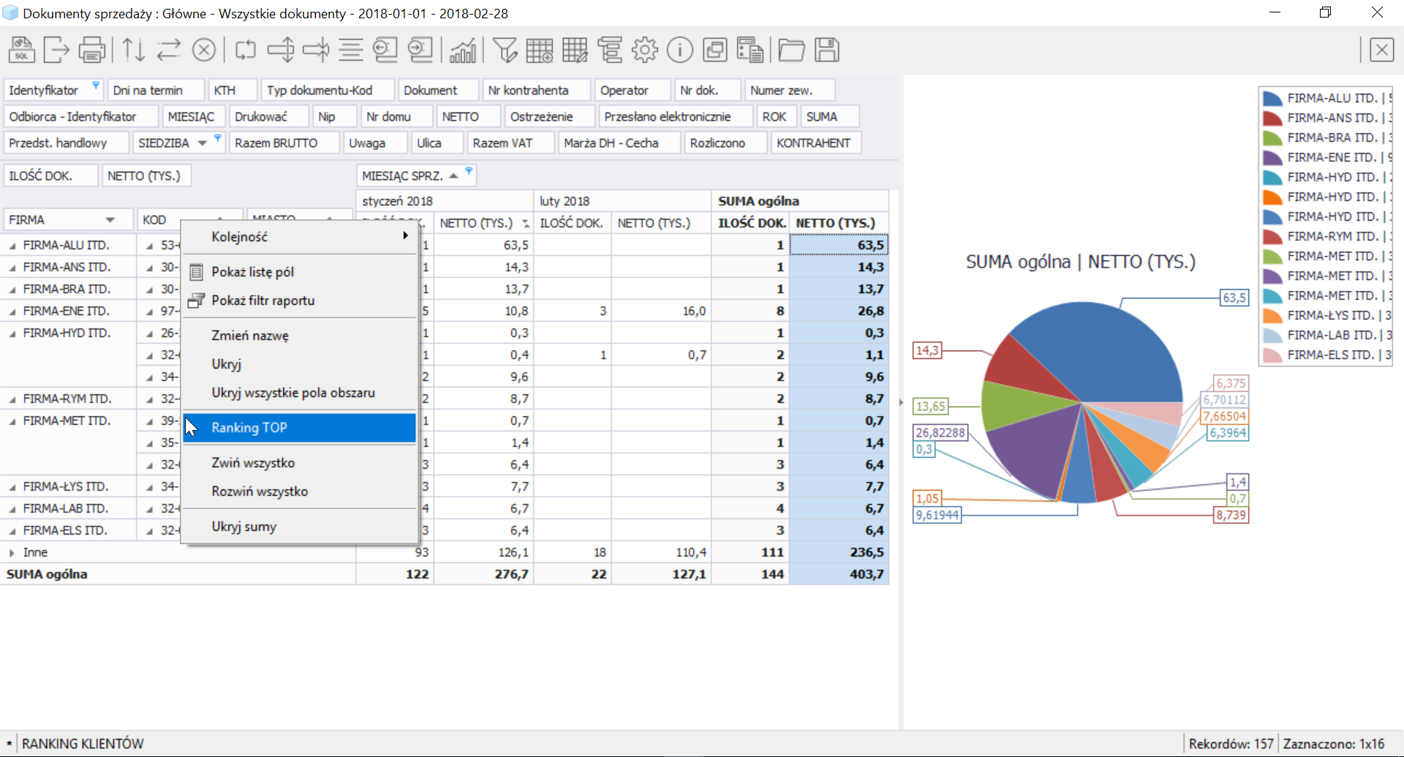Click the Marża DH - Cecha field button

coord(619,143)
